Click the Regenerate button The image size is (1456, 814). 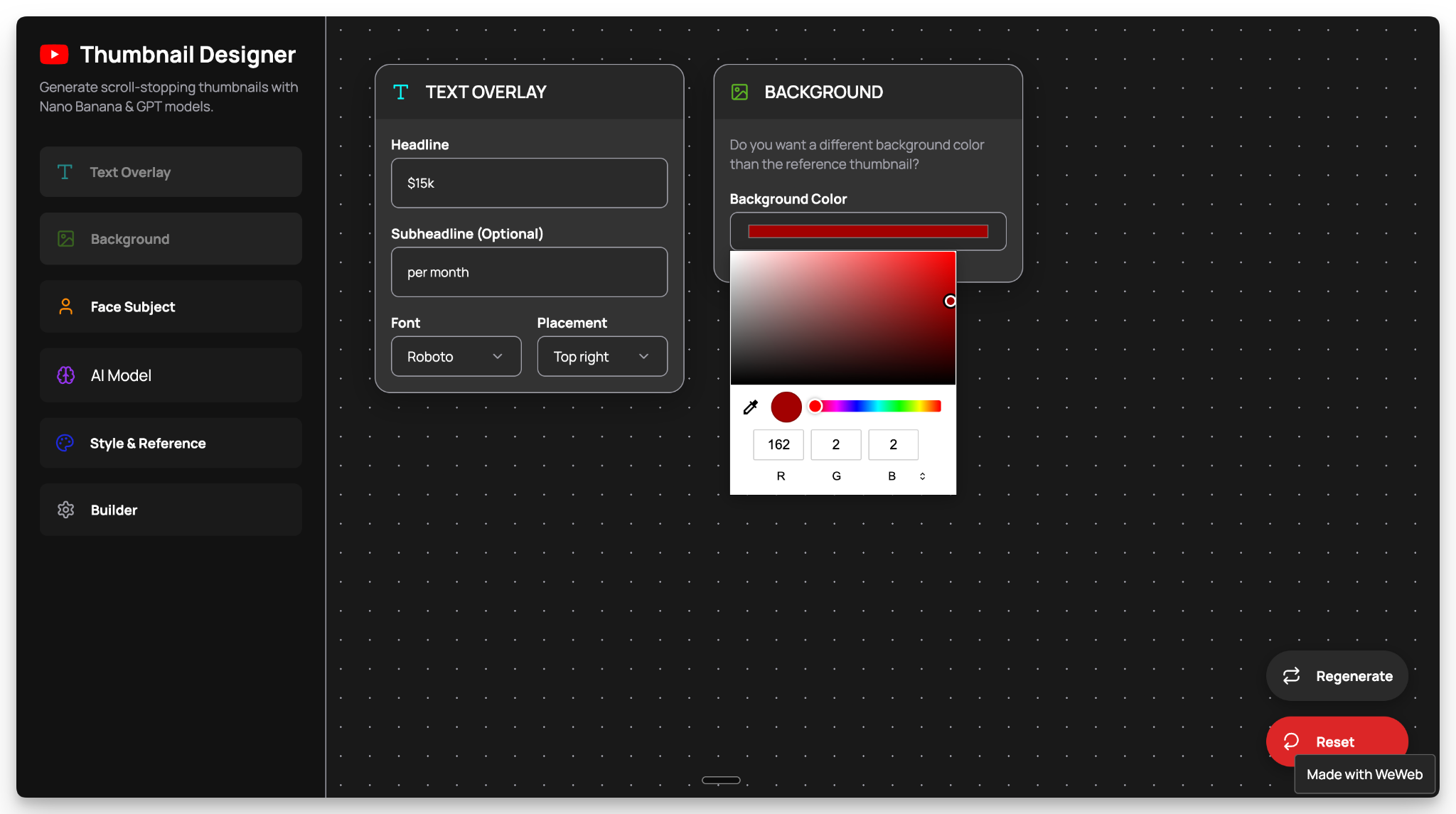point(1337,675)
